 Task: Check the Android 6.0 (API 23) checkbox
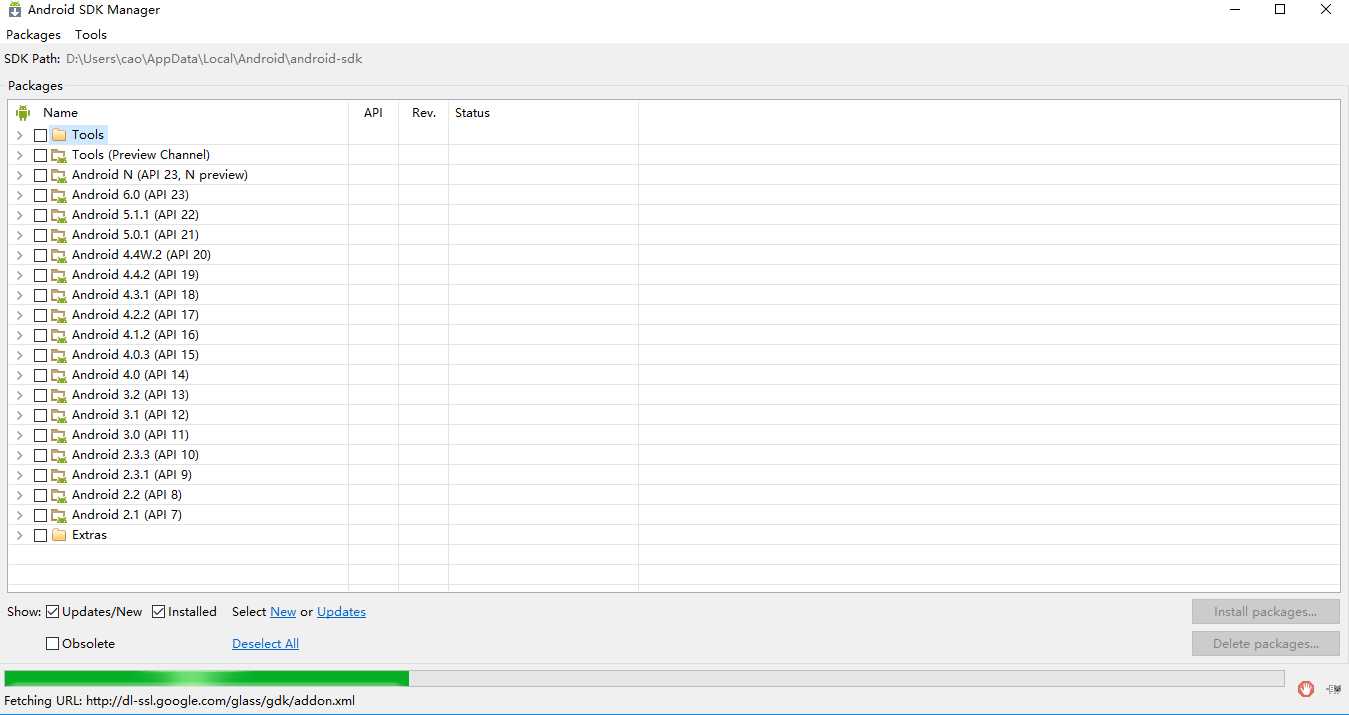[40, 195]
